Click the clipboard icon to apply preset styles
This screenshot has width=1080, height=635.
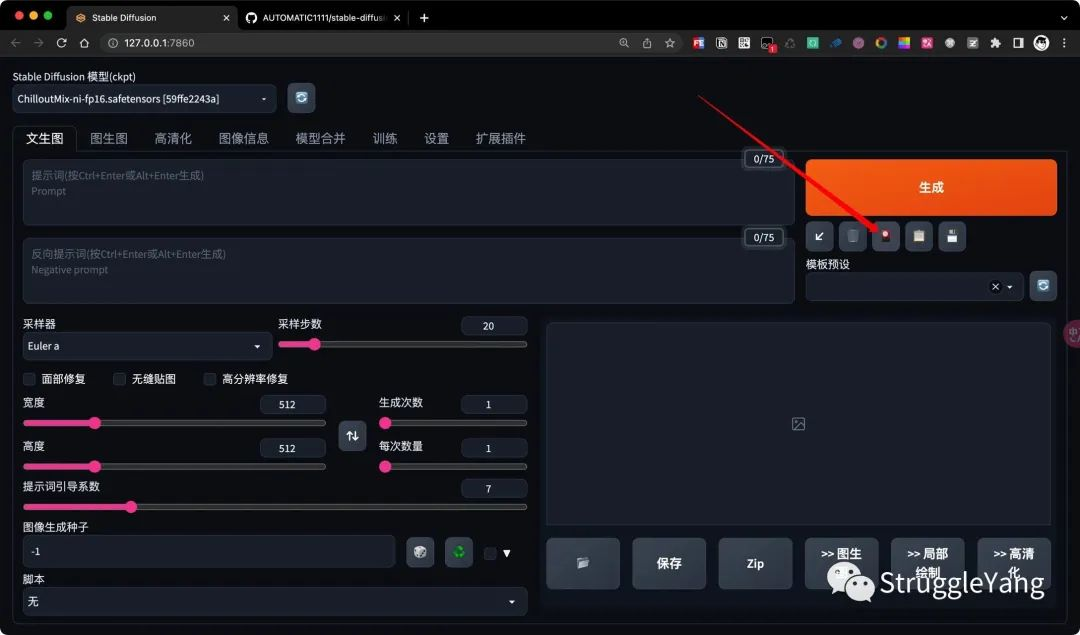[919, 236]
